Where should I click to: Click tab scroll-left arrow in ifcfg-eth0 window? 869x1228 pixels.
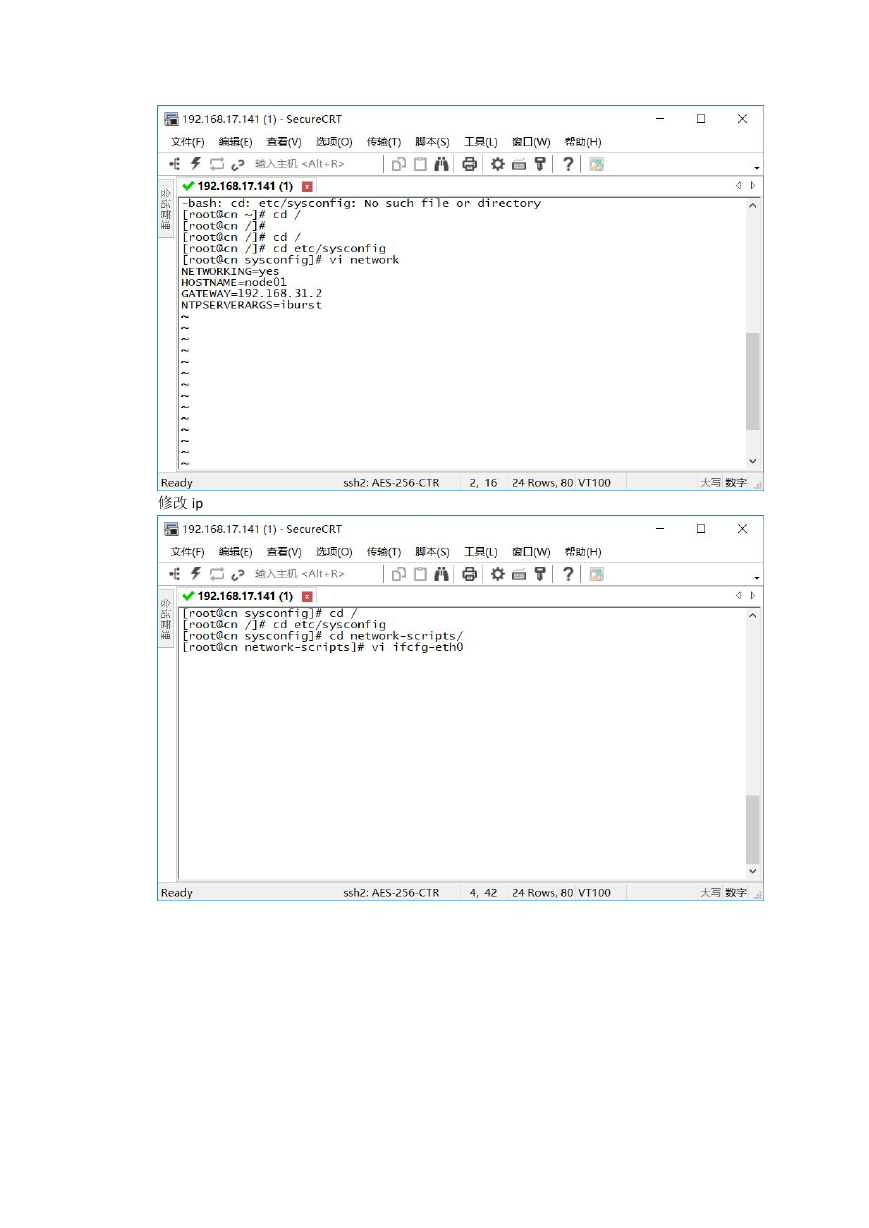[x=739, y=595]
